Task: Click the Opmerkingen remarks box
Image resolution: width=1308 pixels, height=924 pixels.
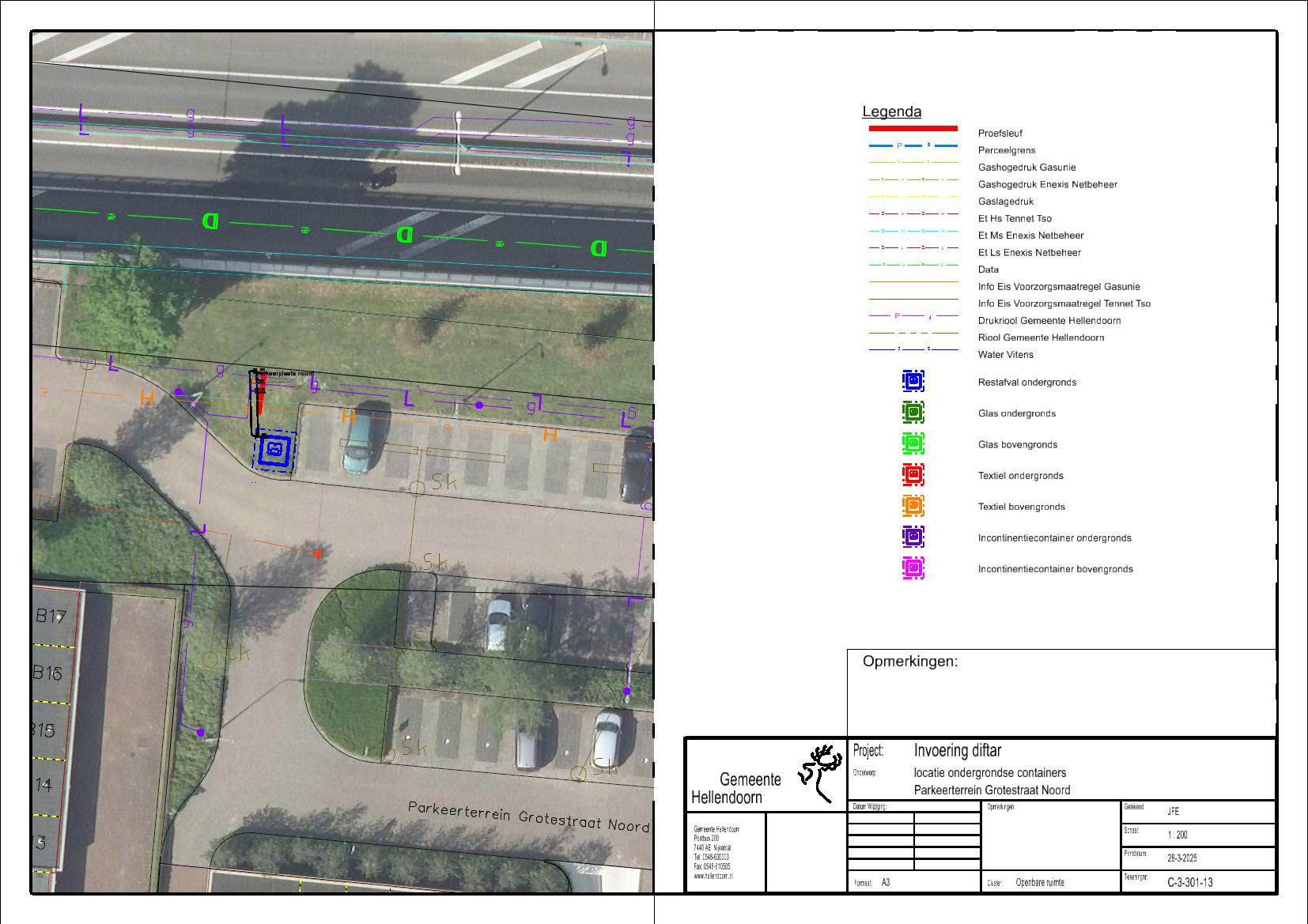Action: 1061,694
